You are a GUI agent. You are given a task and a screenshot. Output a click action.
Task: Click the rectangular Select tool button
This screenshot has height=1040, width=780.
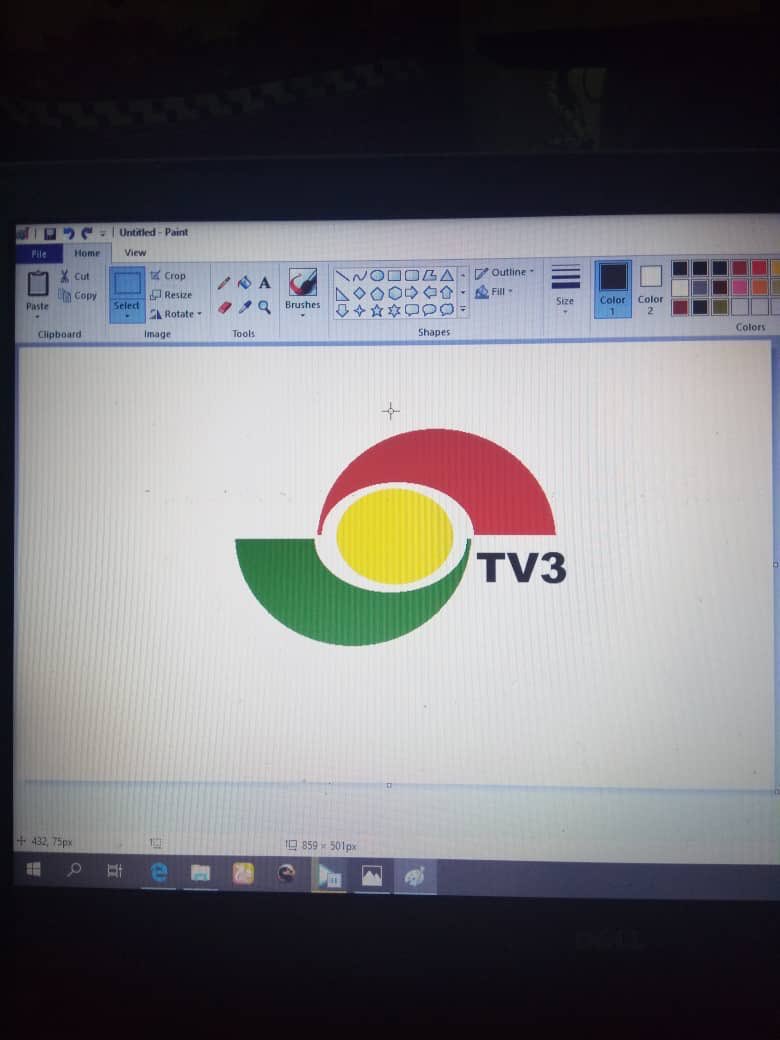click(127, 284)
